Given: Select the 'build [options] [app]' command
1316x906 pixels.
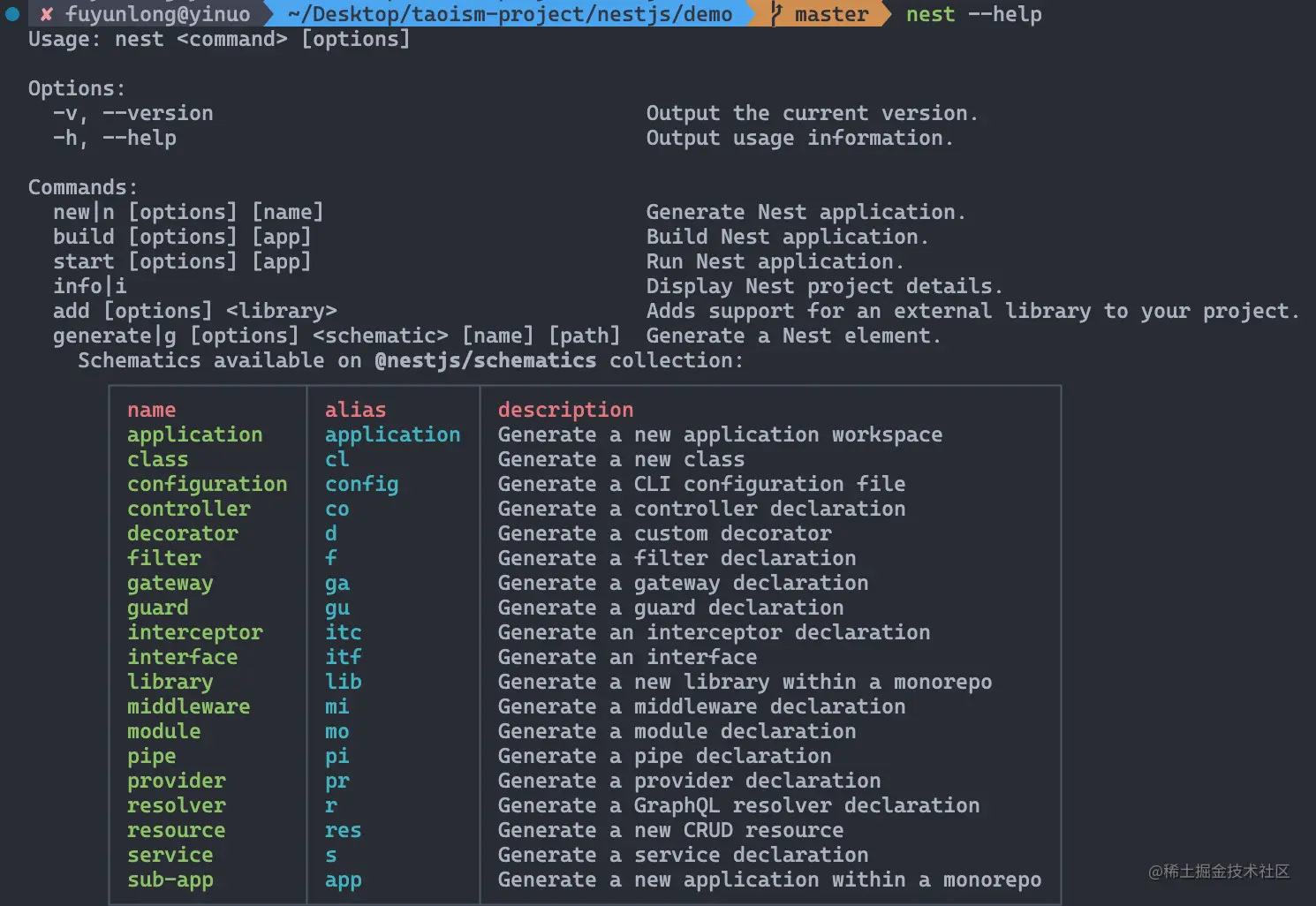Looking at the screenshot, I should point(182,237).
